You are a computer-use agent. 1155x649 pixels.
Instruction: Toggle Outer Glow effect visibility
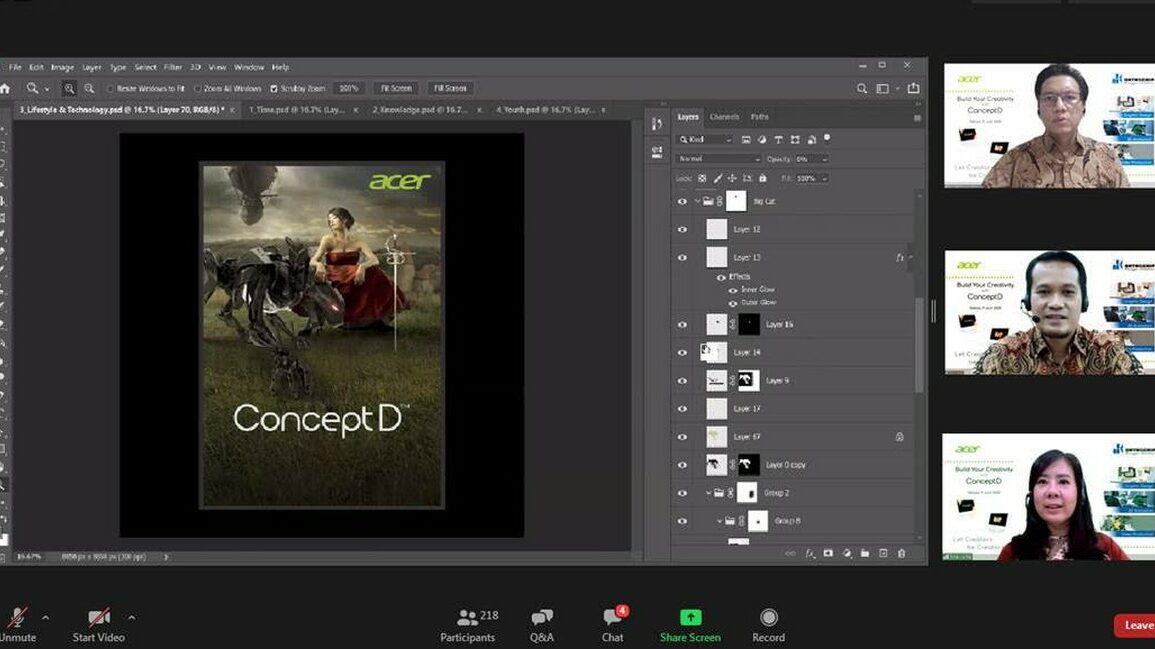(x=733, y=303)
